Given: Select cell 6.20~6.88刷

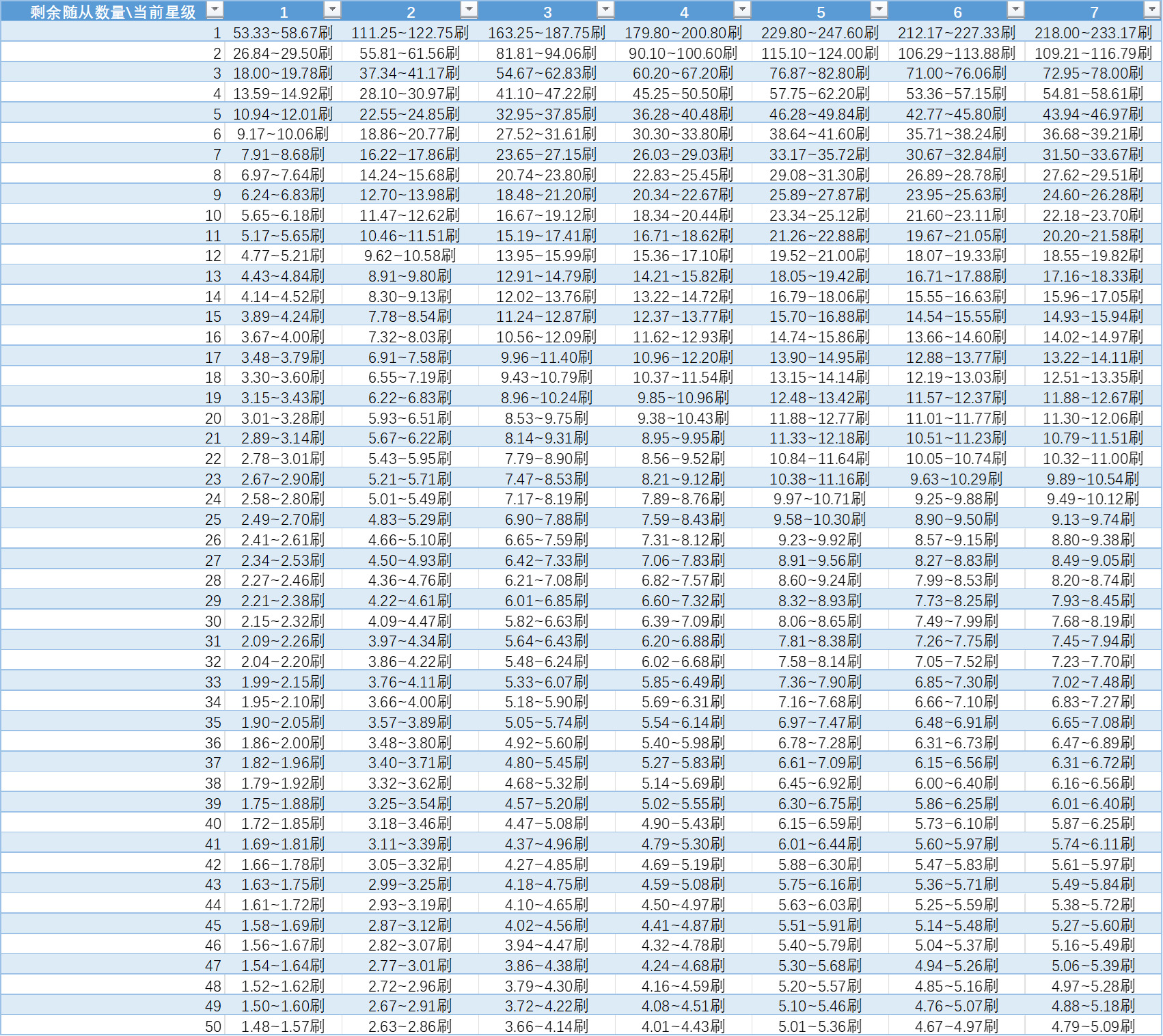Looking at the screenshot, I should (x=683, y=641).
